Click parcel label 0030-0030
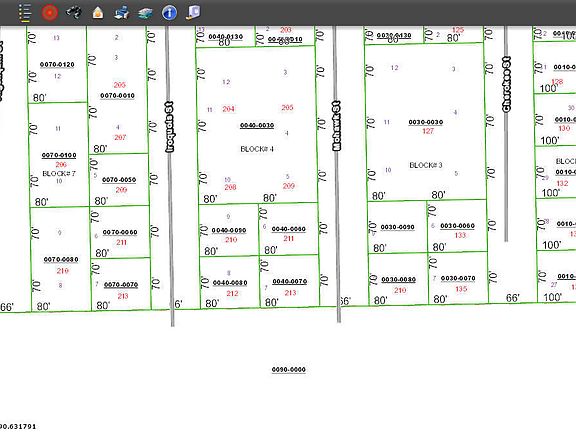Viewport: 576px width, 432px height. coord(426,122)
